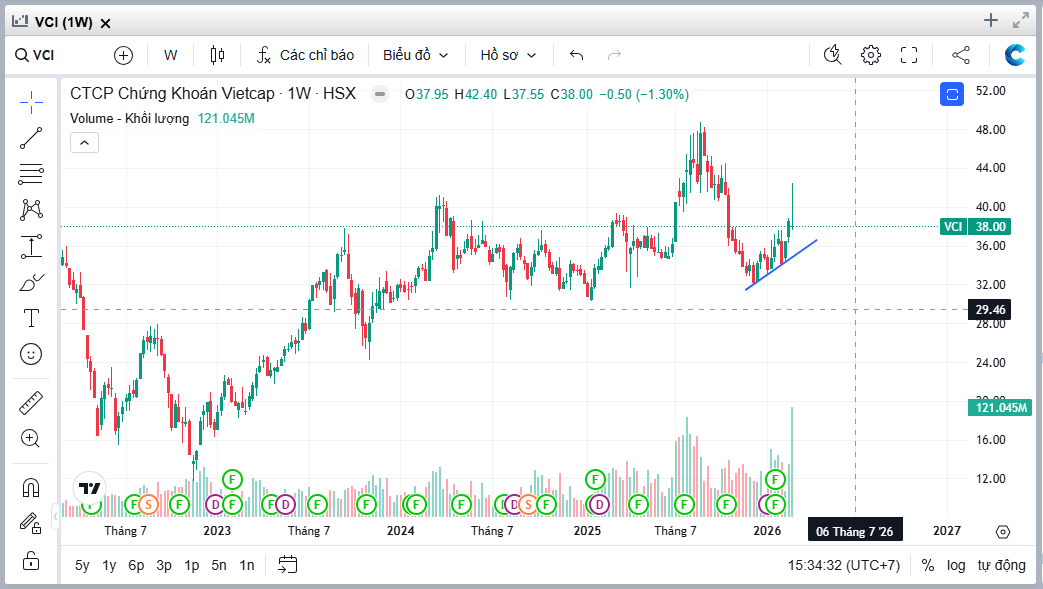Open the emoji icons tool
Screen dimensions: 1043x589
coord(31,354)
